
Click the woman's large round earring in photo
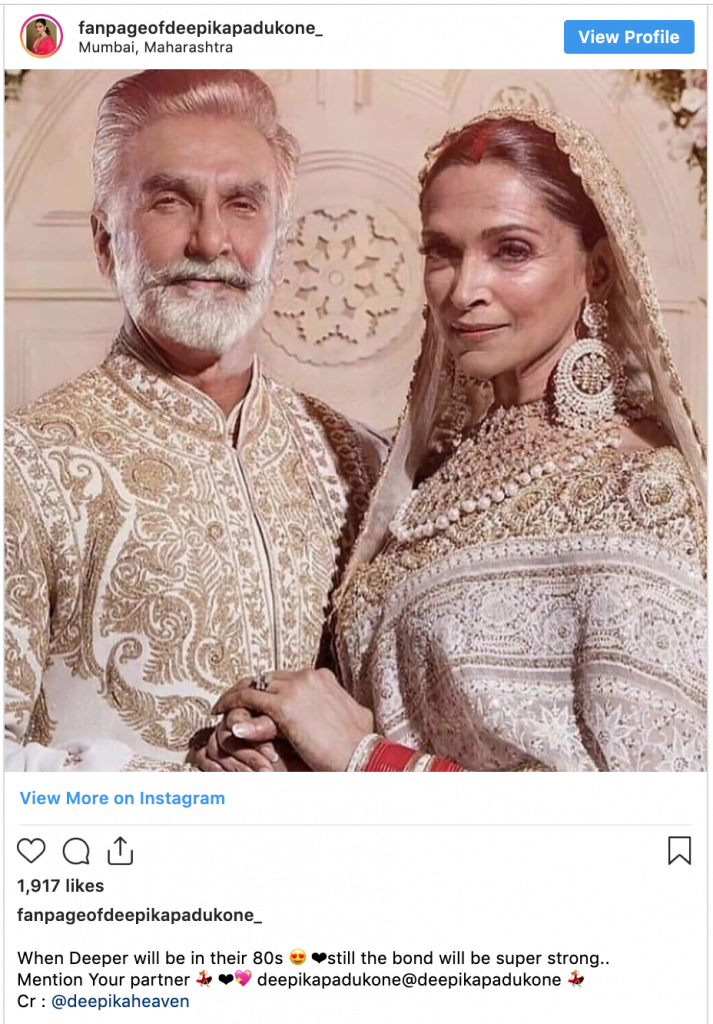click(586, 379)
